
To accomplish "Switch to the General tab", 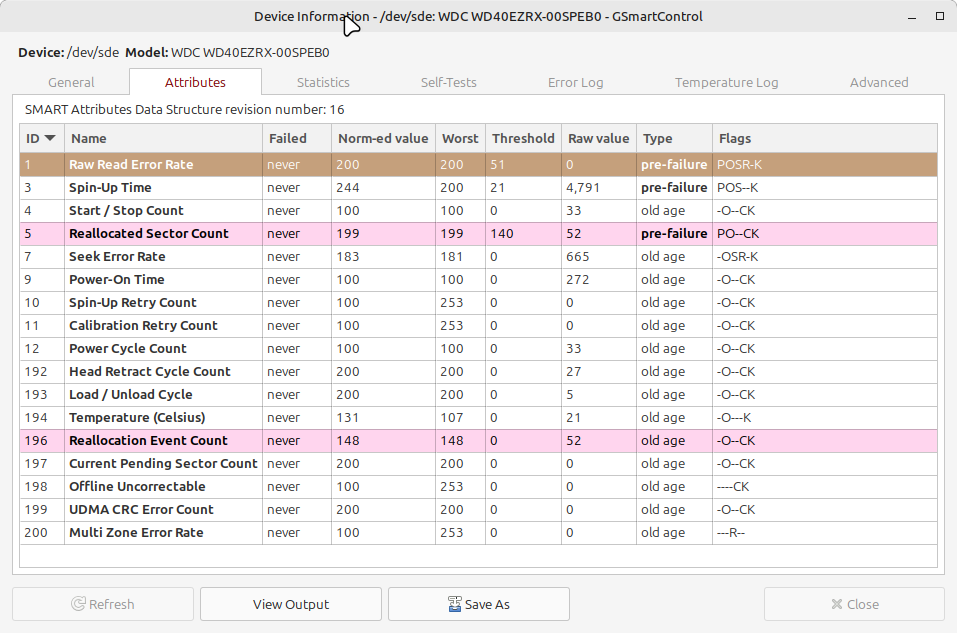I will (x=71, y=82).
